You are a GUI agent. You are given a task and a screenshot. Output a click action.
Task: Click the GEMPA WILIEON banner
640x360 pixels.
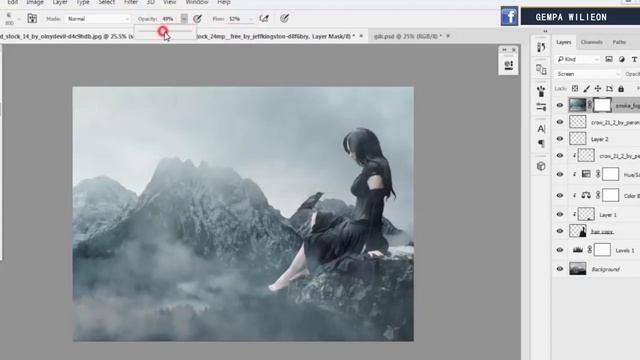point(580,17)
